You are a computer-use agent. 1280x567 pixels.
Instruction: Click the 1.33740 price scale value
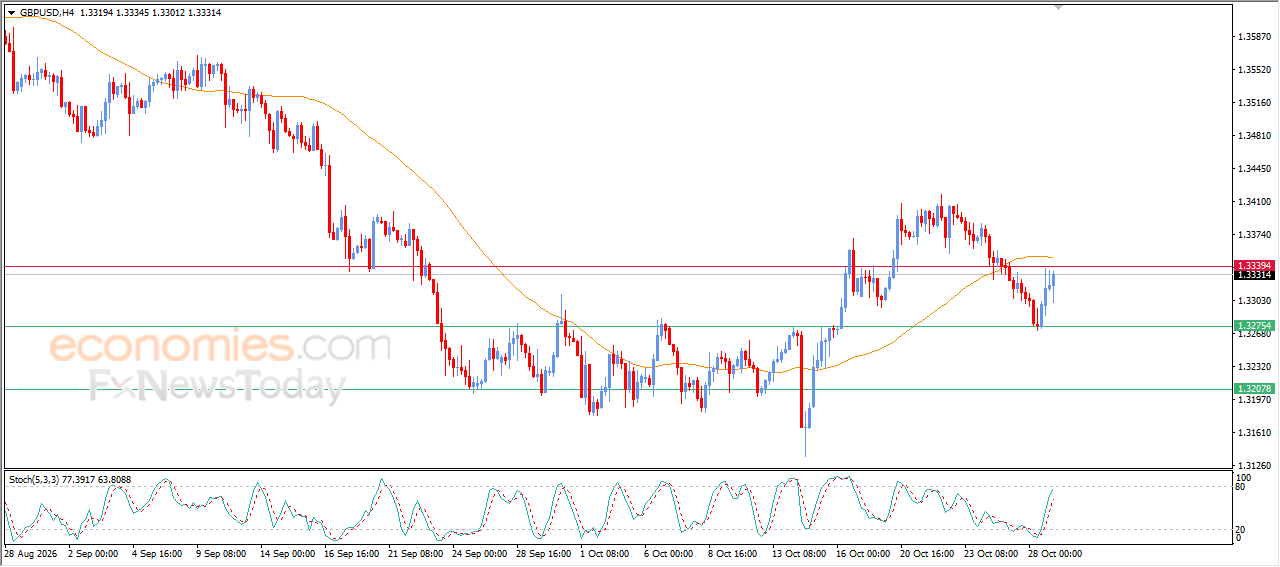(x=1254, y=235)
